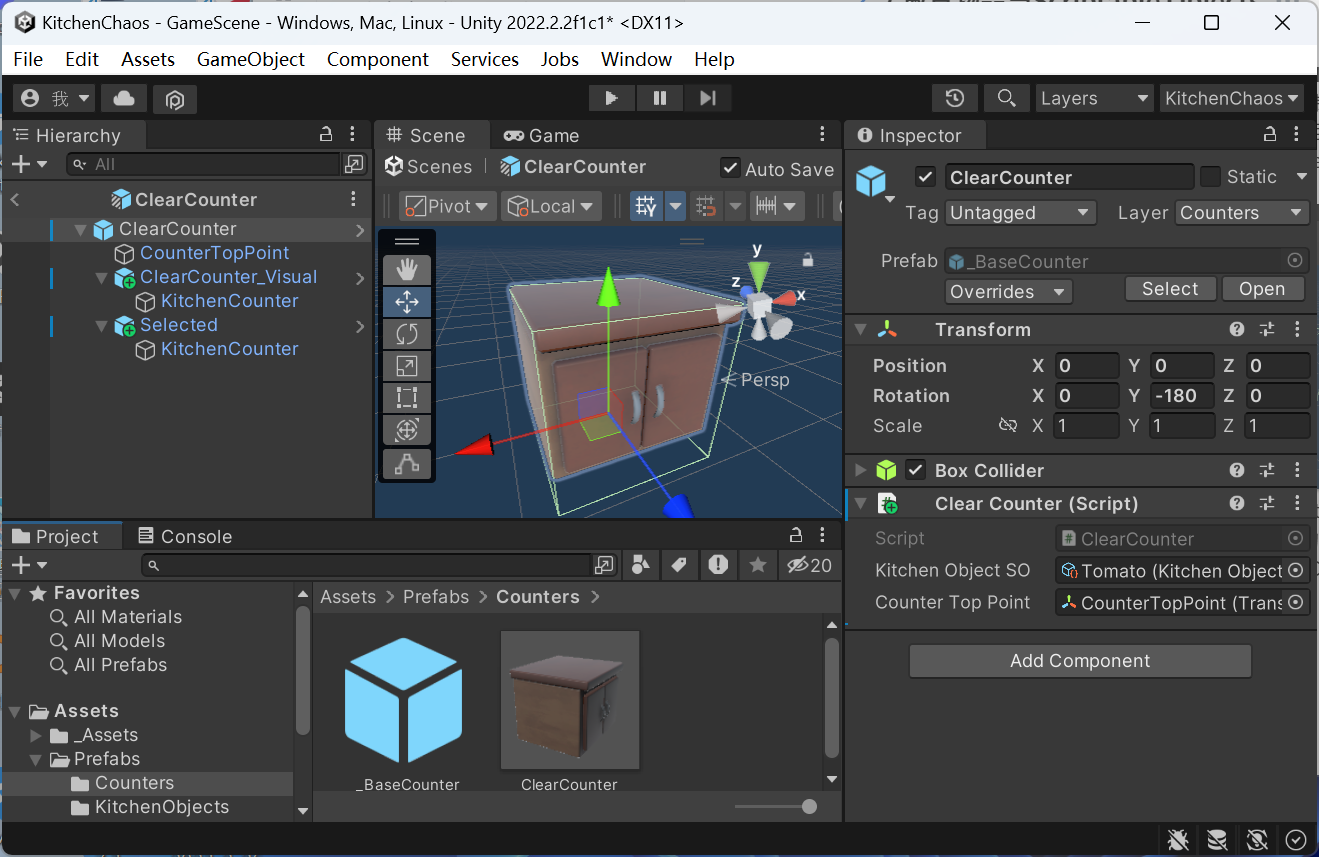
Task: Open the Search window from the top toolbar
Action: coord(1006,97)
